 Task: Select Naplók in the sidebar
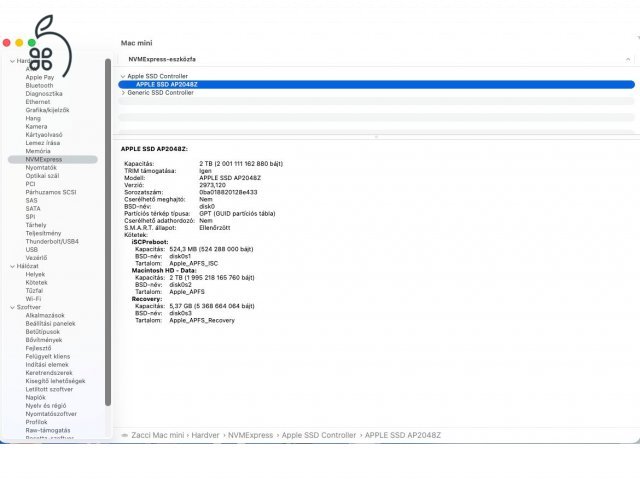coord(36,397)
